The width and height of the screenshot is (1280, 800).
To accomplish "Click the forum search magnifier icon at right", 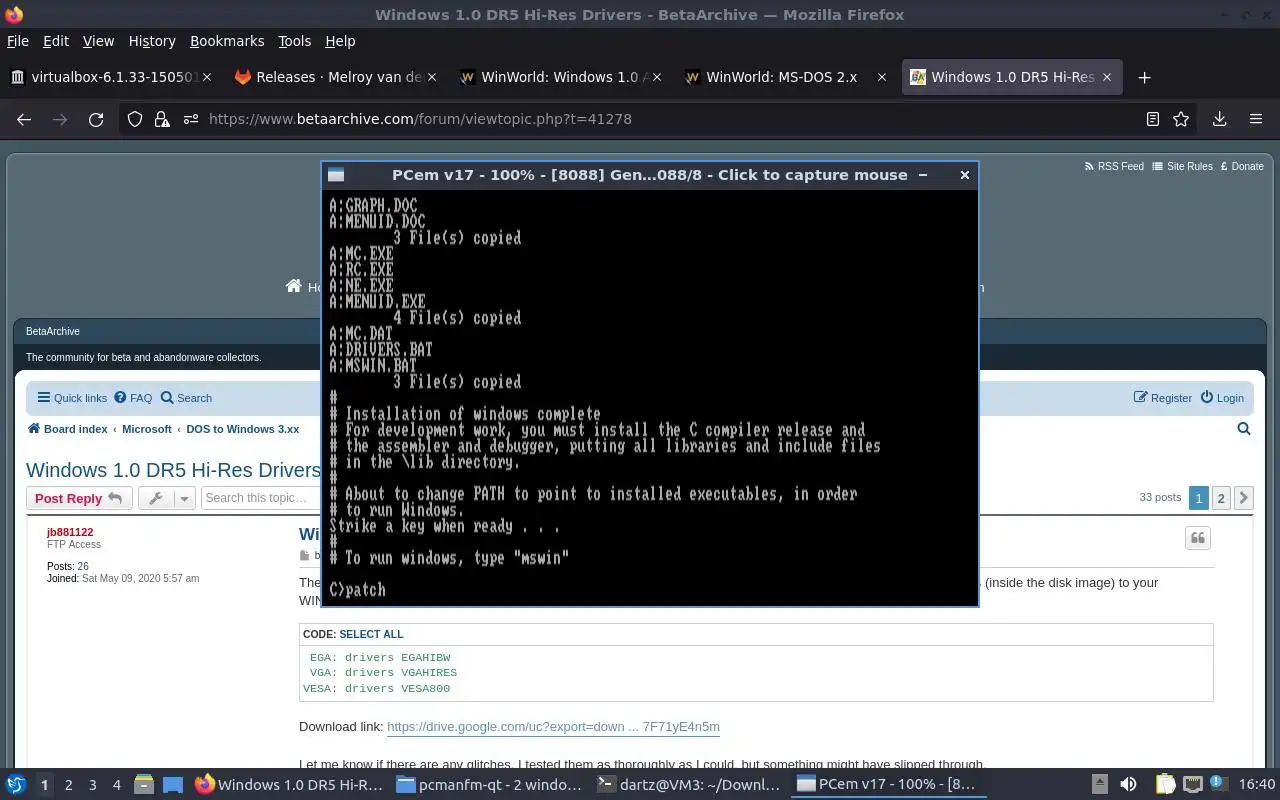I will [x=1244, y=429].
